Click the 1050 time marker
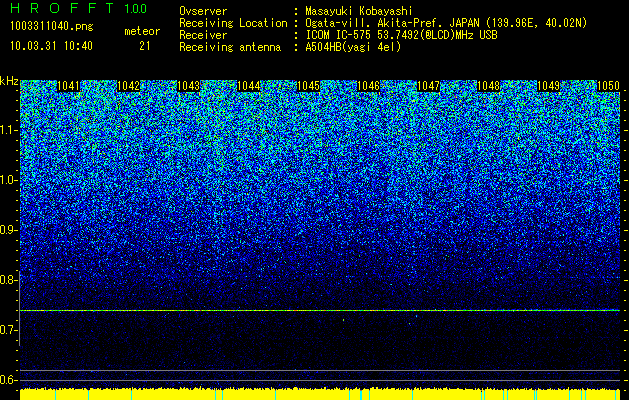 pyautogui.click(x=609, y=86)
